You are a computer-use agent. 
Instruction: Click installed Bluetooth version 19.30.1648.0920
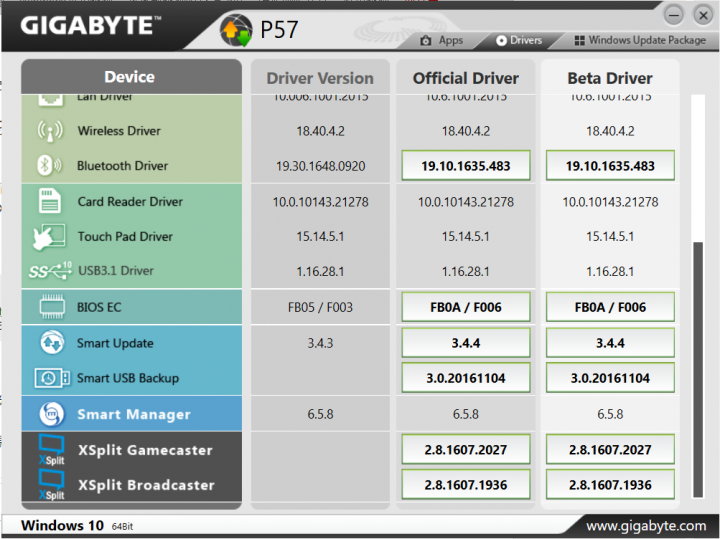321,166
